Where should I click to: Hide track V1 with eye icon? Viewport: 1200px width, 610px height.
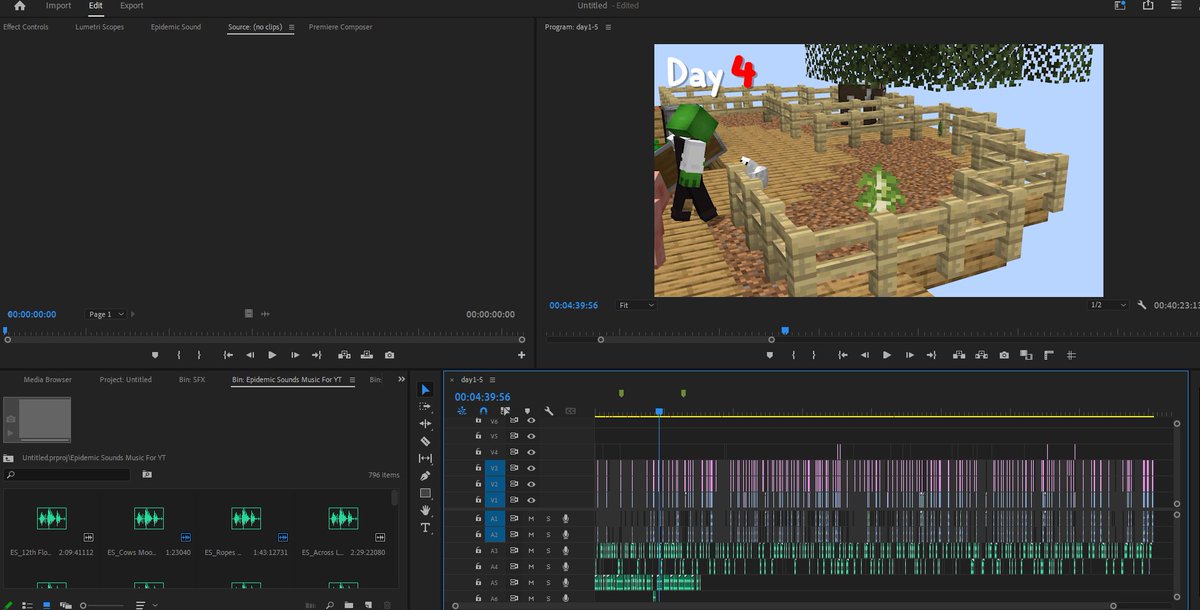531,499
